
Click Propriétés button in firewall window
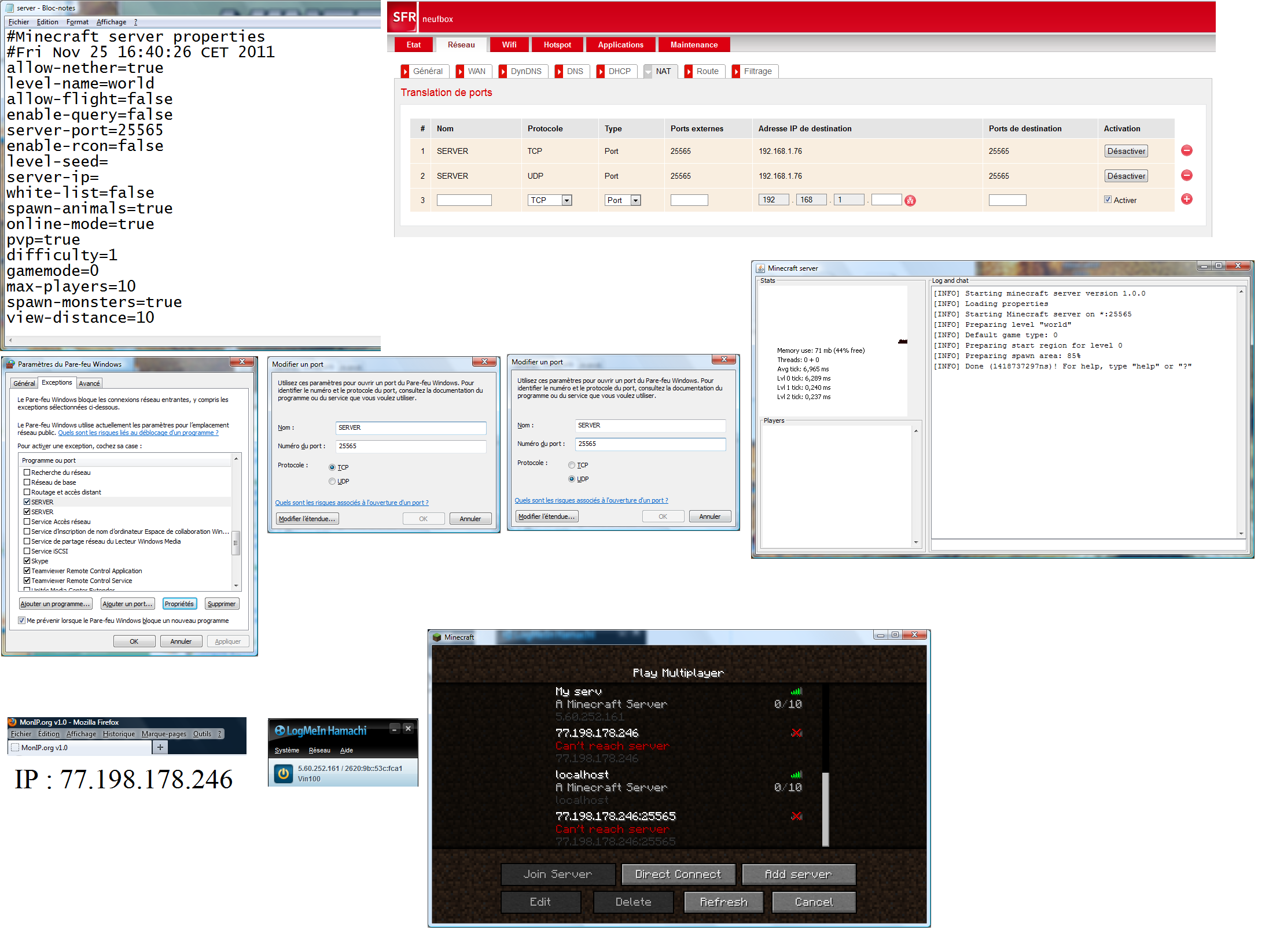[179, 604]
